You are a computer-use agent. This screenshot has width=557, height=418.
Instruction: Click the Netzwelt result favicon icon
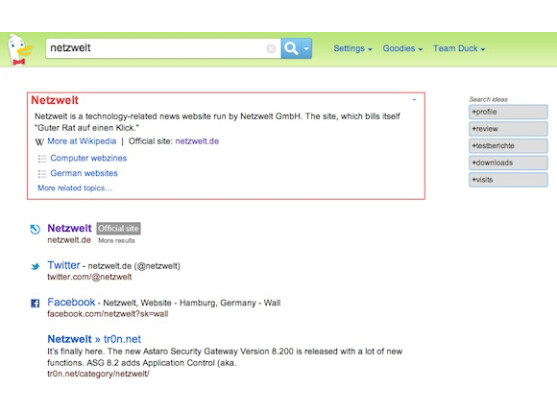point(35,229)
